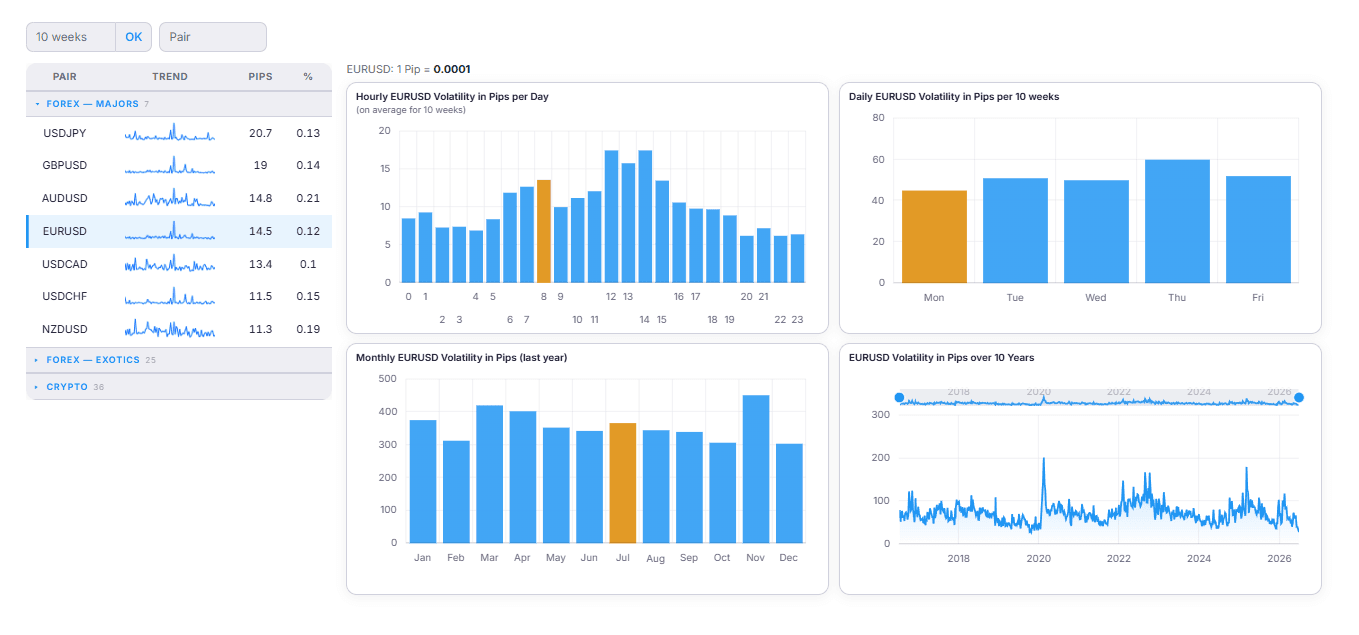The height and width of the screenshot is (635, 1359).
Task: Click the hour 23 bar in hourly chart
Action: [x=797, y=258]
